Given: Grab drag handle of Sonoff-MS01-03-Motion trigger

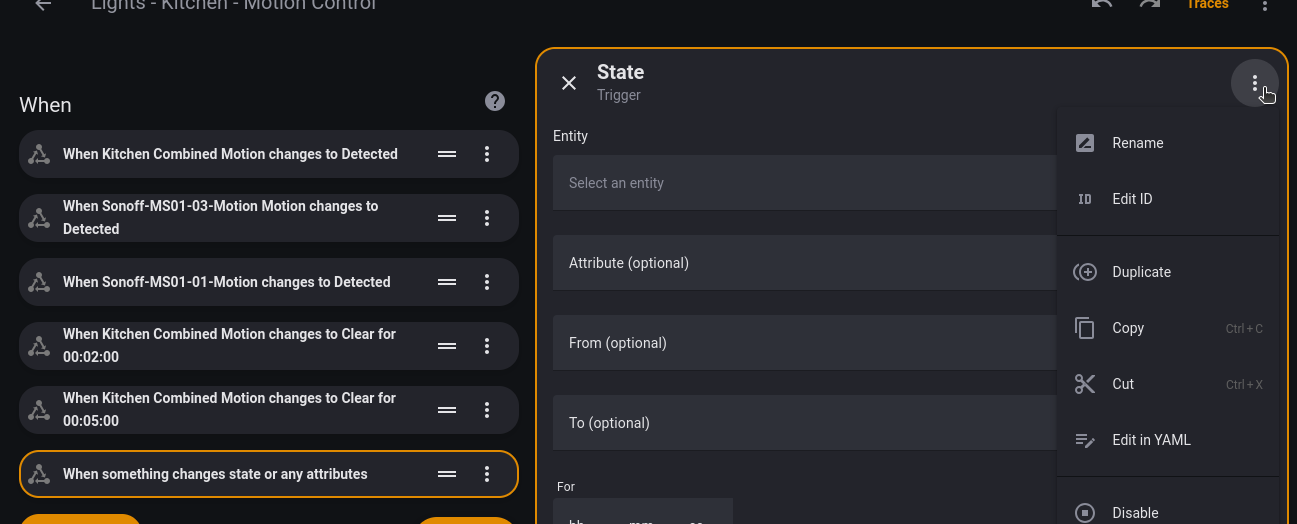Looking at the screenshot, I should click(447, 218).
